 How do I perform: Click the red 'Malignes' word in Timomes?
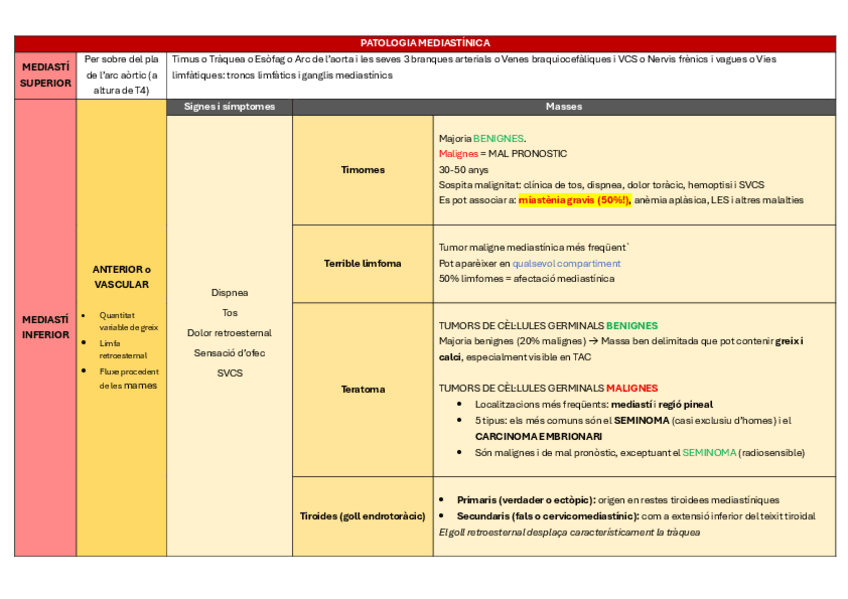click(x=458, y=154)
